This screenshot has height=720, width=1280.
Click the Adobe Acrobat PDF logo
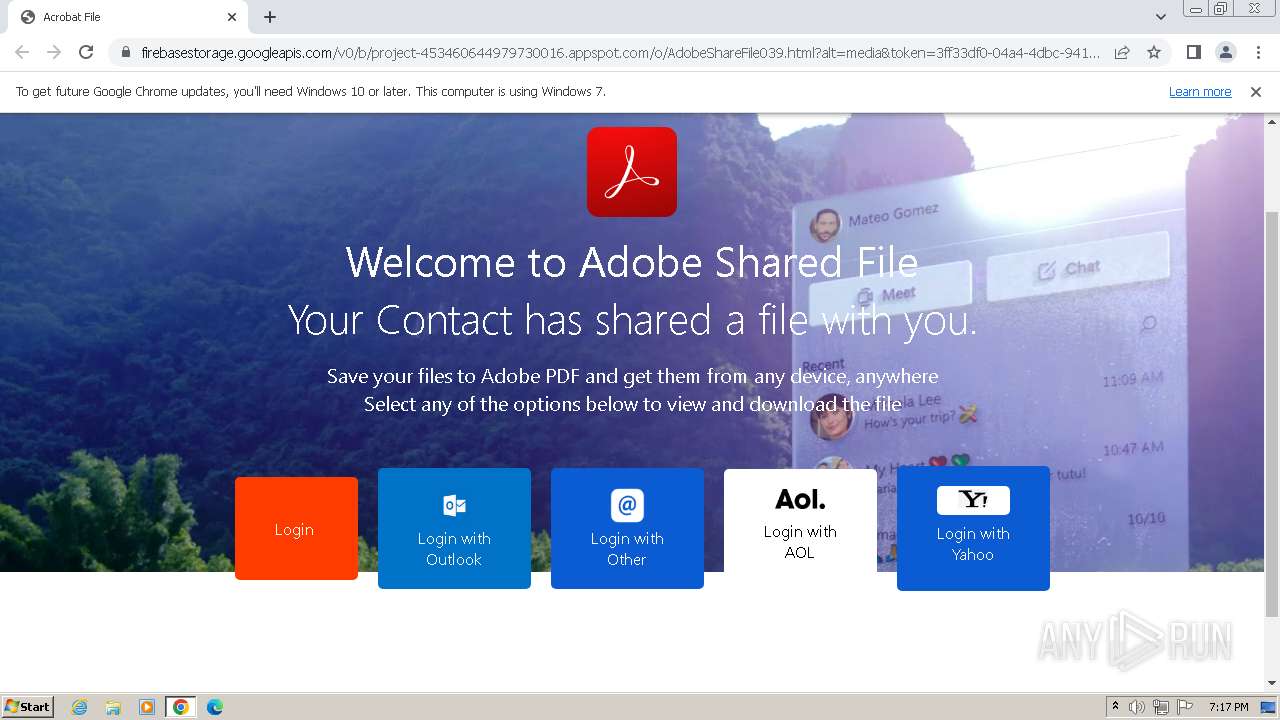coord(631,172)
